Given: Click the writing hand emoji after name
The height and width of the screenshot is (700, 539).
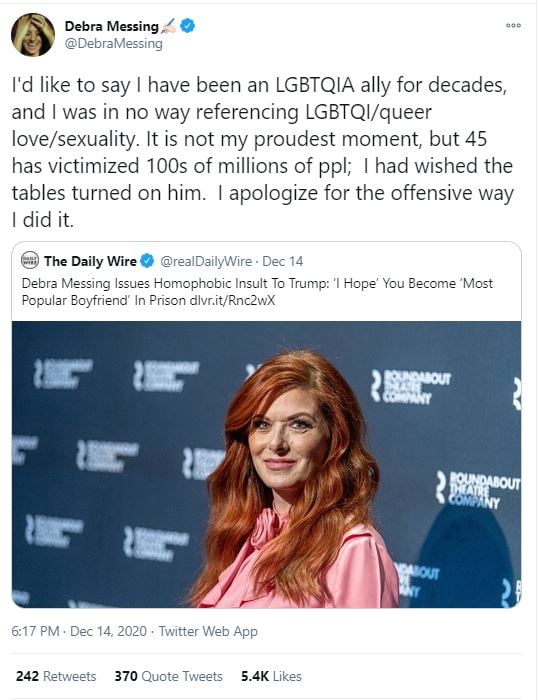Looking at the screenshot, I should pos(169,26).
